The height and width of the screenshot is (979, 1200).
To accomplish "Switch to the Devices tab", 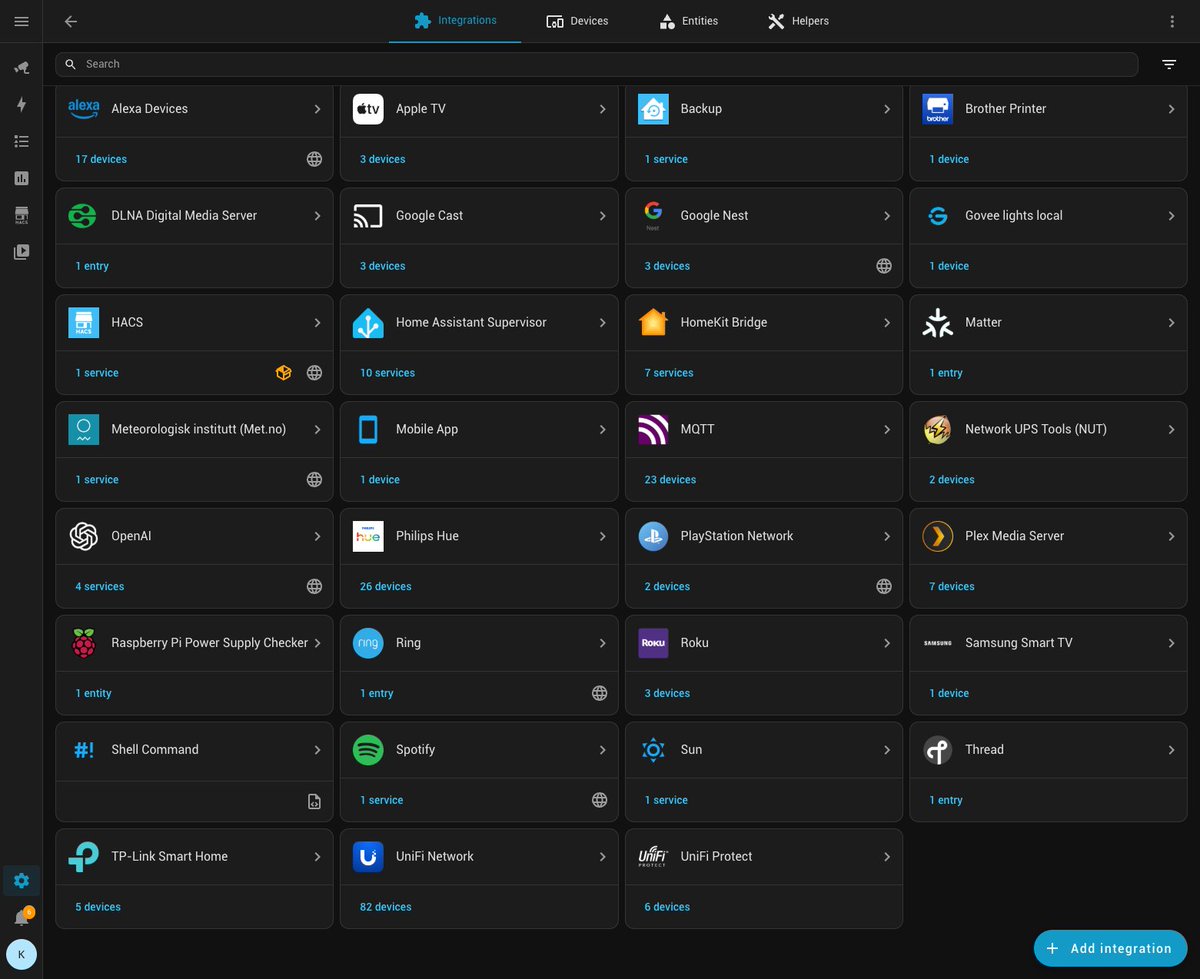I will pos(577,21).
